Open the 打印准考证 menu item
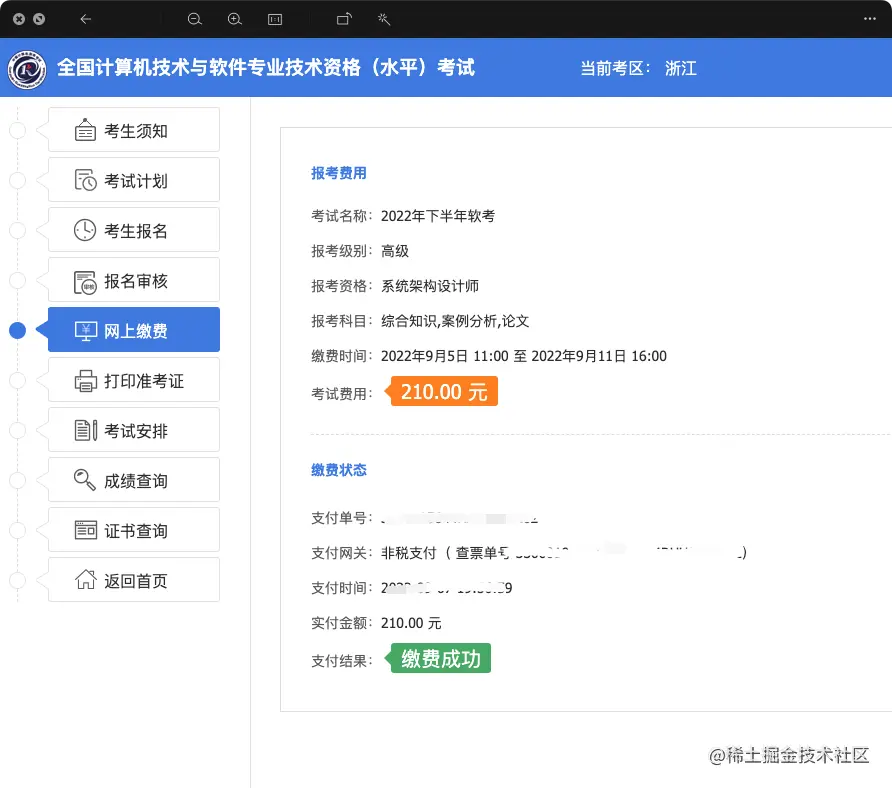Image resolution: width=892 pixels, height=788 pixels. (x=134, y=380)
